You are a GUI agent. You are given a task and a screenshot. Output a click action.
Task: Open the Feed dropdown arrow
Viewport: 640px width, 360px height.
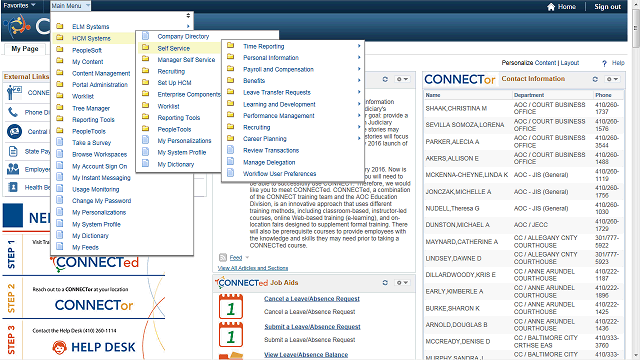click(x=247, y=258)
